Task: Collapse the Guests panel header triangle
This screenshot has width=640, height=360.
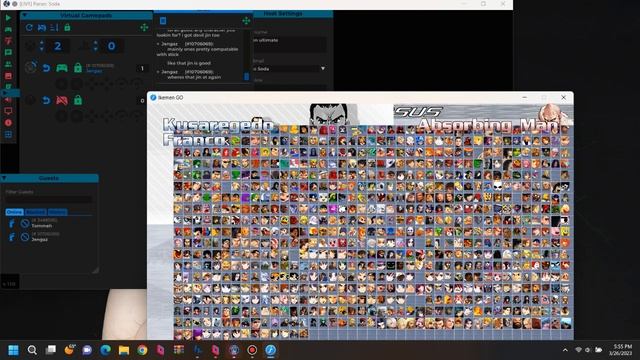Action: pyautogui.click(x=4, y=178)
